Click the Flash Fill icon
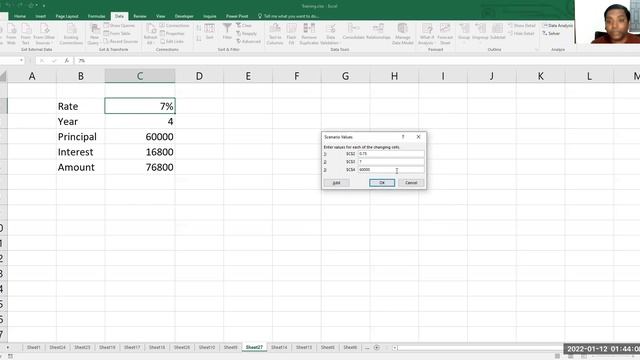 pos(291,33)
